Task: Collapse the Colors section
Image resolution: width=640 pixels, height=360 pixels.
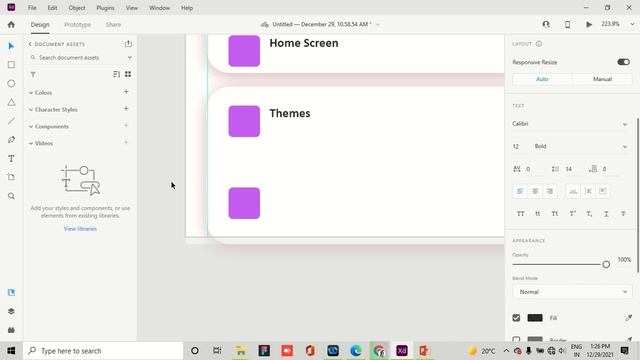Action: click(31, 93)
